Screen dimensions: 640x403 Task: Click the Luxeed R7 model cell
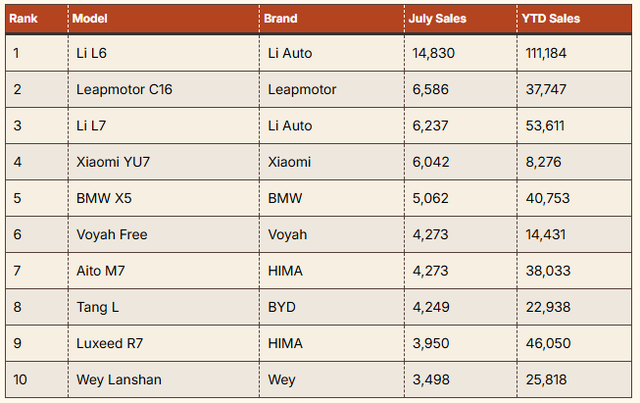click(x=111, y=343)
